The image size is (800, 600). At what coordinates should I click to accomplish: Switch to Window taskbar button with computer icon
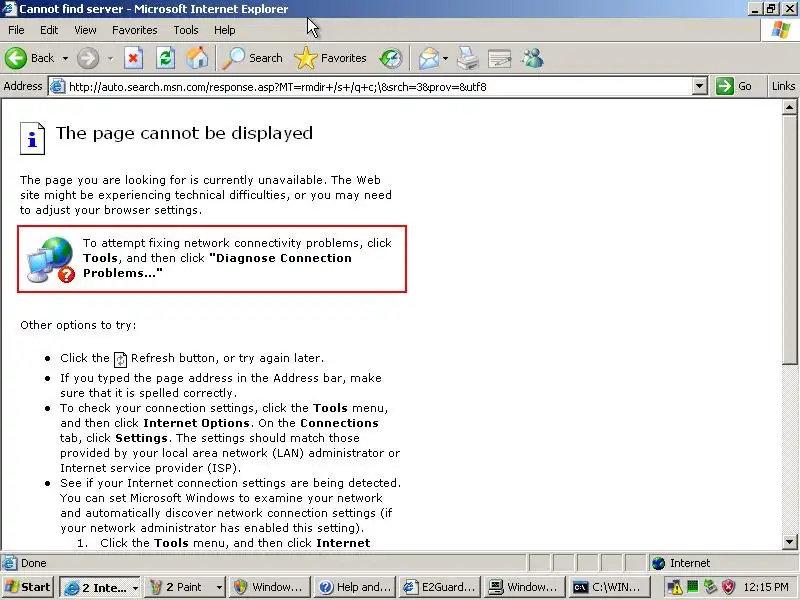click(x=524, y=587)
